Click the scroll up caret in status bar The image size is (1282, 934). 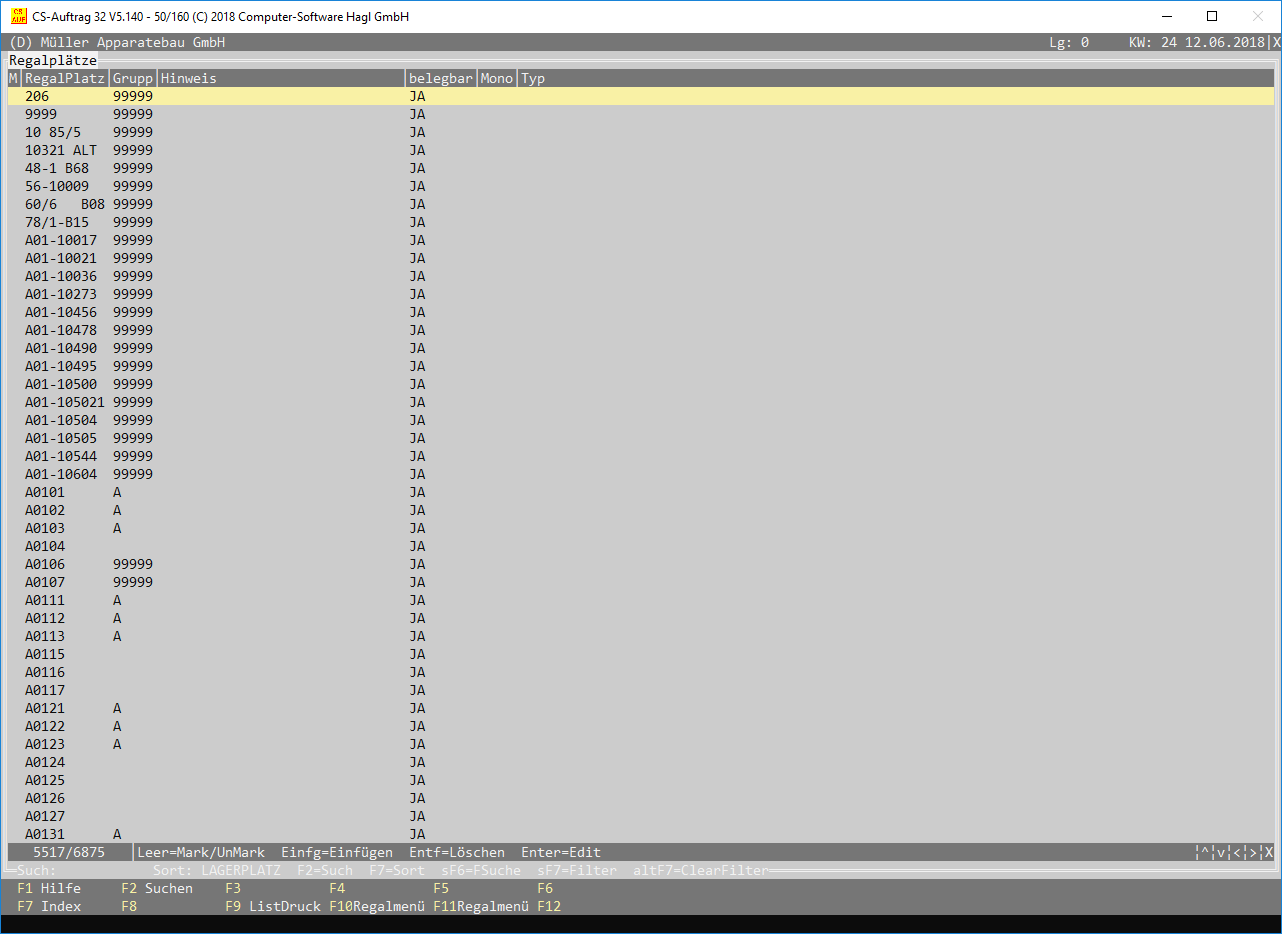[1205, 853]
